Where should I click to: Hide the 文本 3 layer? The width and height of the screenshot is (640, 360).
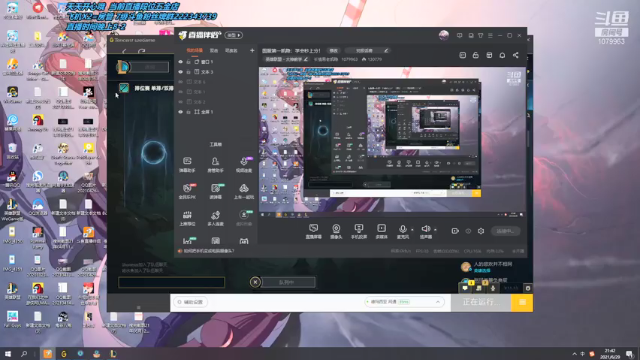click(180, 72)
